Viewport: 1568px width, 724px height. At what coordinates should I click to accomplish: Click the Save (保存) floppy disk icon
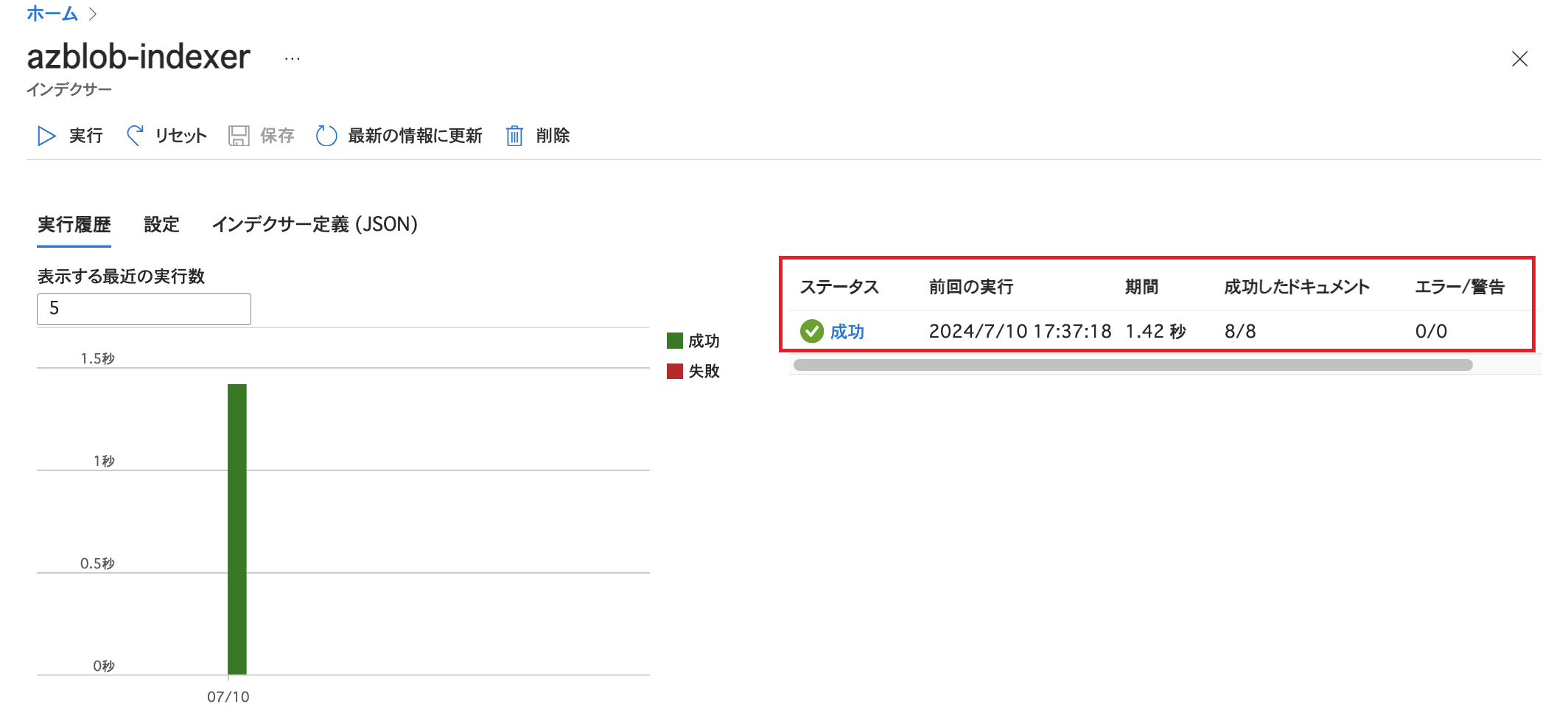(239, 136)
